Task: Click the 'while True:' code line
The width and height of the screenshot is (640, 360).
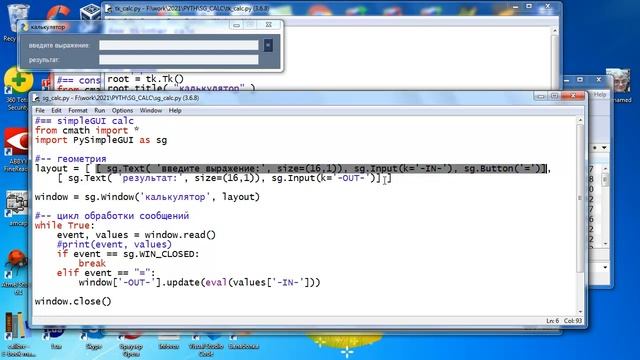Action: (64, 225)
